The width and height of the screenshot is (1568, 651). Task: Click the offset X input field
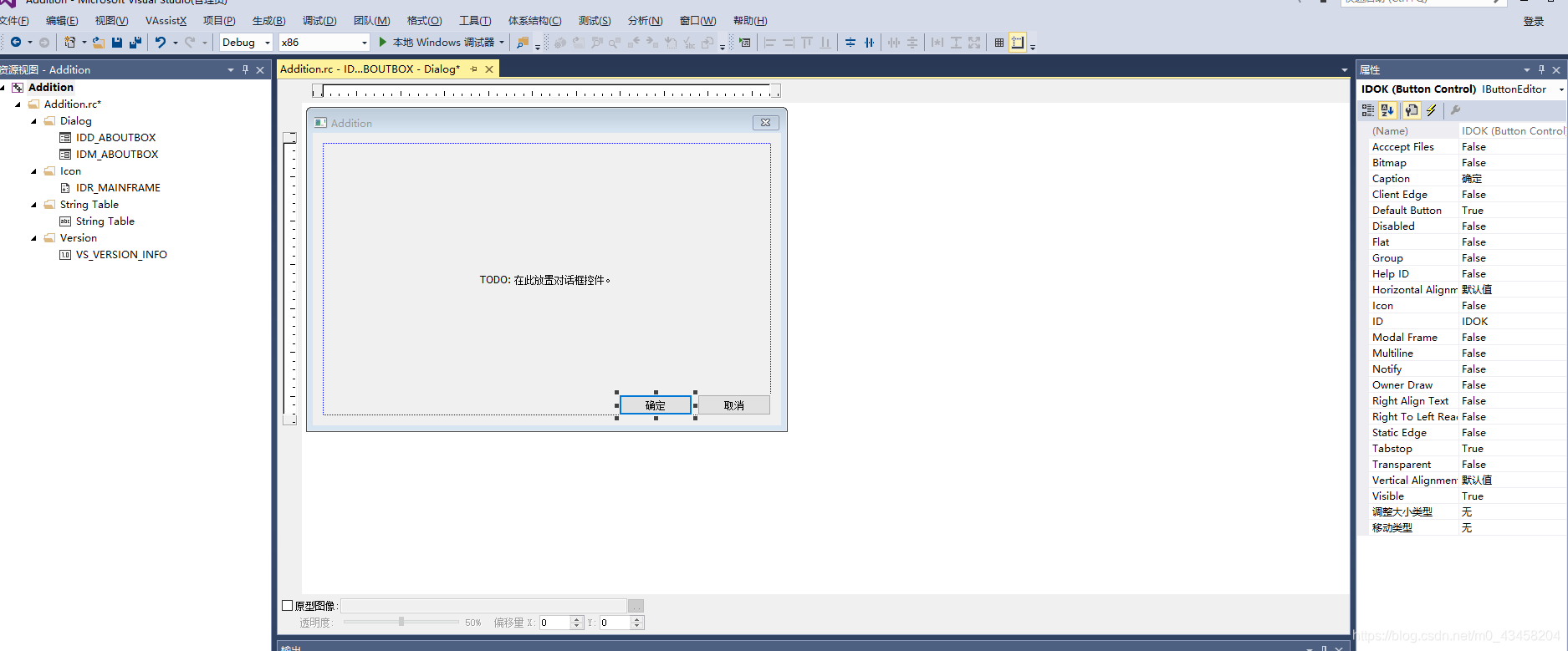coord(554,623)
